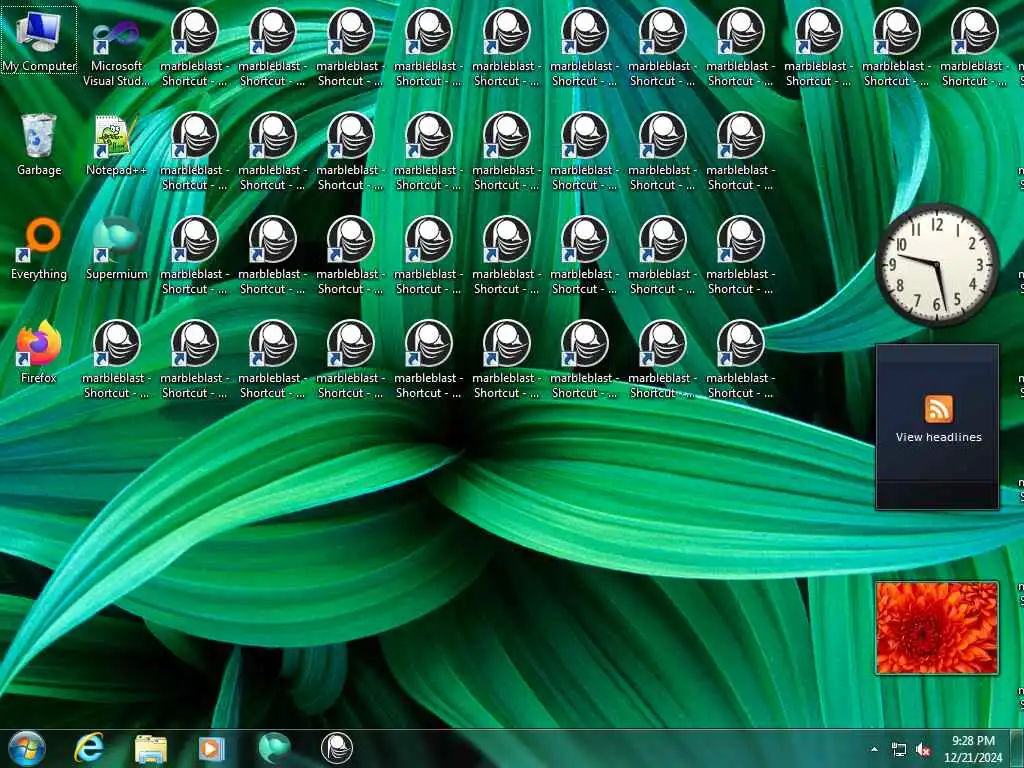The image size is (1024, 768).
Task: Open the muted volume tray icon
Action: tap(923, 750)
